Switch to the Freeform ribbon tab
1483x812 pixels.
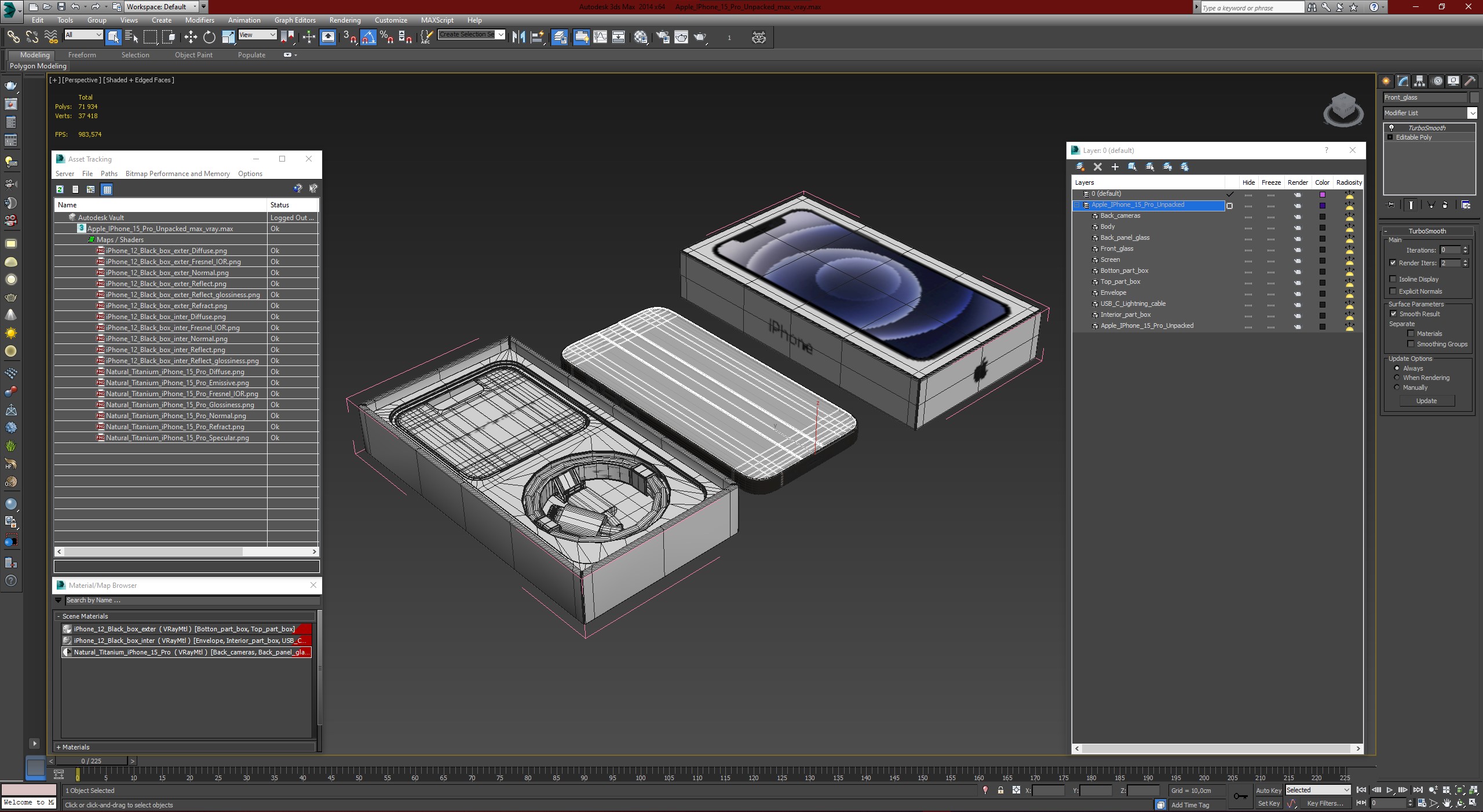pos(82,55)
